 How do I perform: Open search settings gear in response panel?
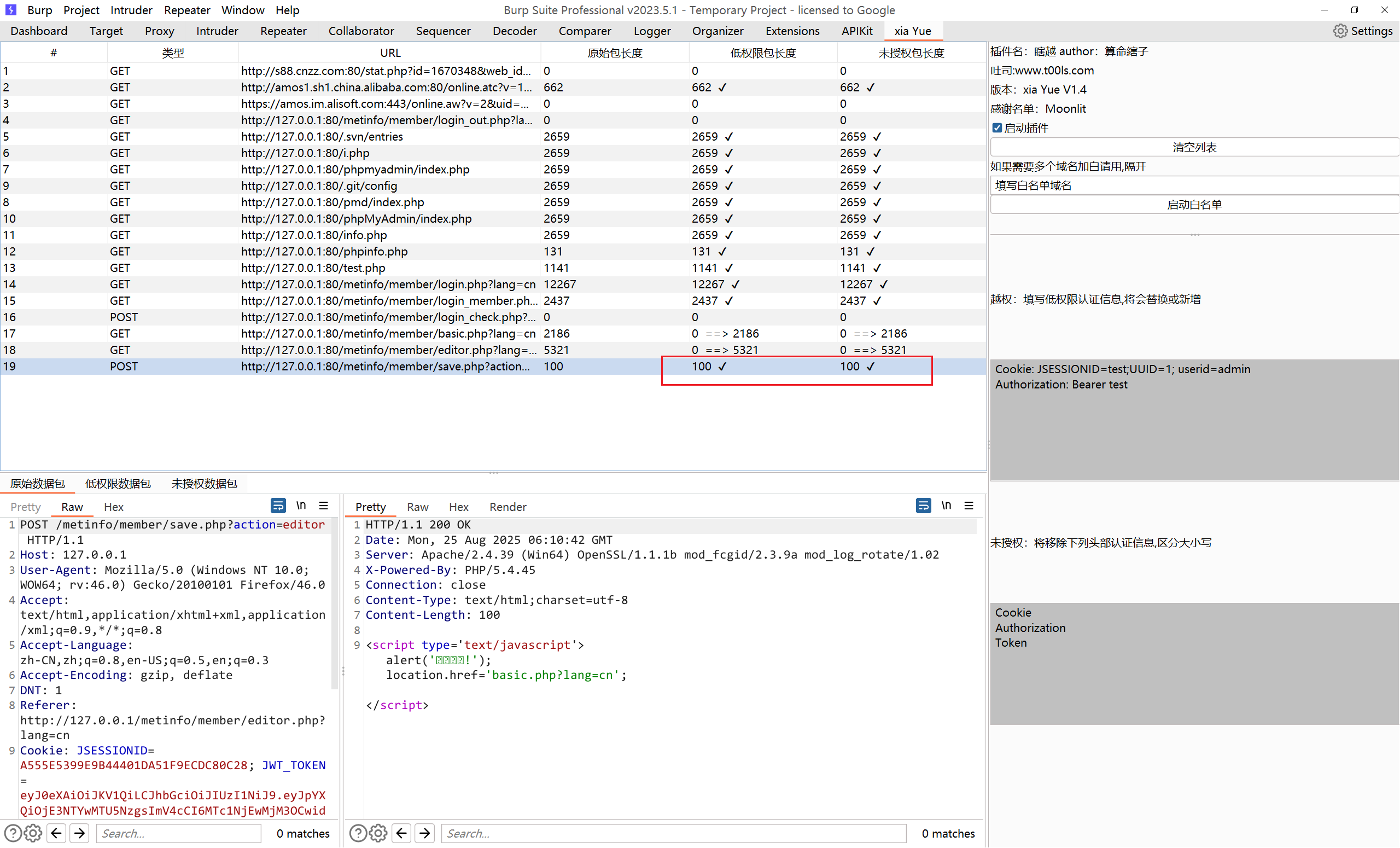click(x=378, y=833)
